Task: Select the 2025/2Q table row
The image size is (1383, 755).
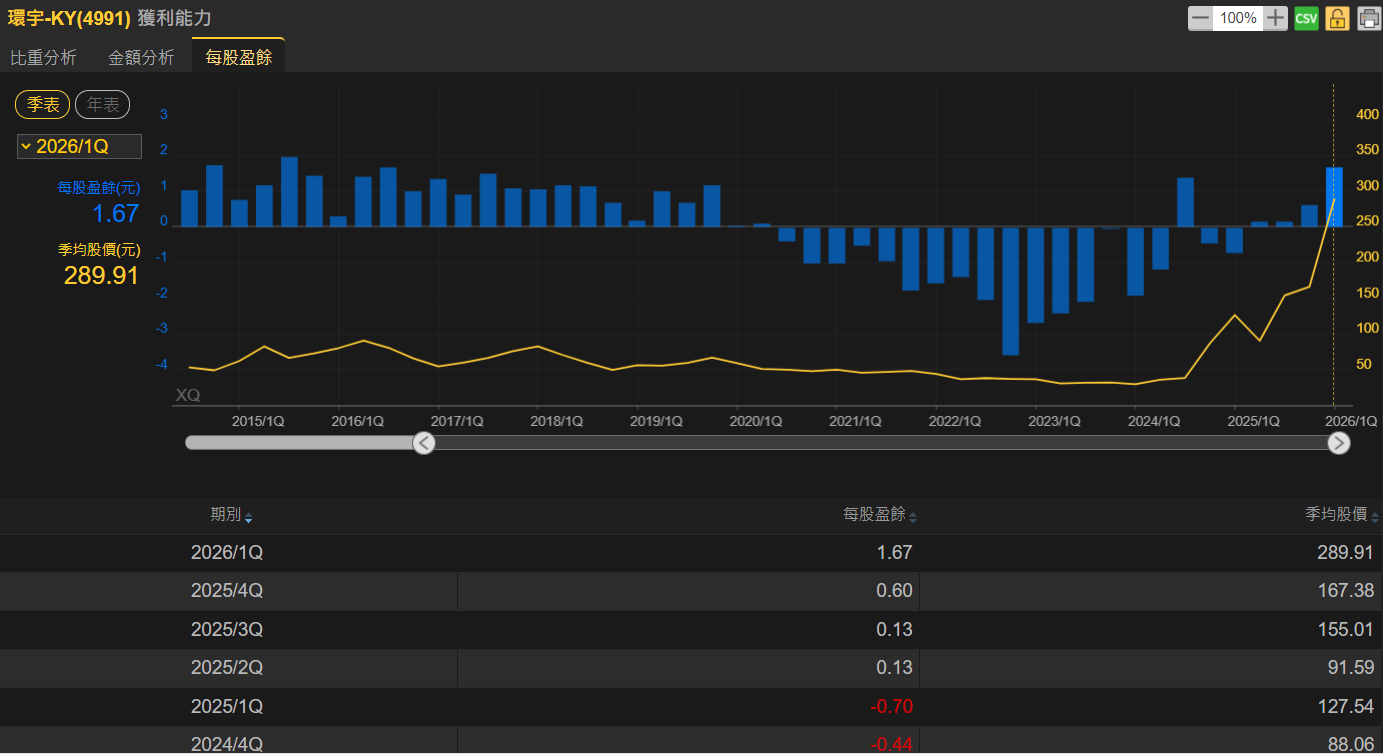Action: [x=691, y=668]
